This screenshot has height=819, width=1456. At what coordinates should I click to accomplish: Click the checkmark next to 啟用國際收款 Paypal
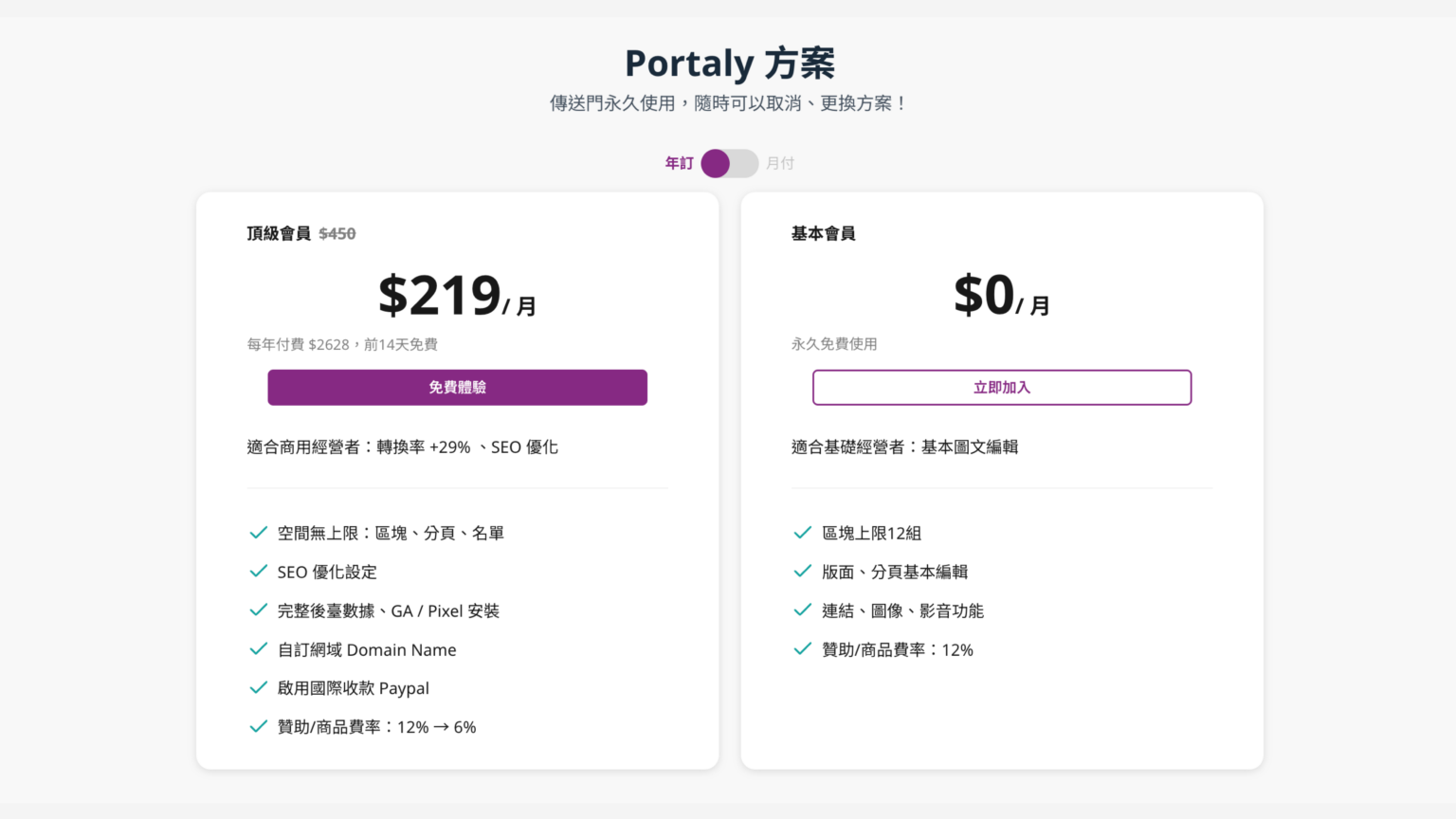point(258,688)
